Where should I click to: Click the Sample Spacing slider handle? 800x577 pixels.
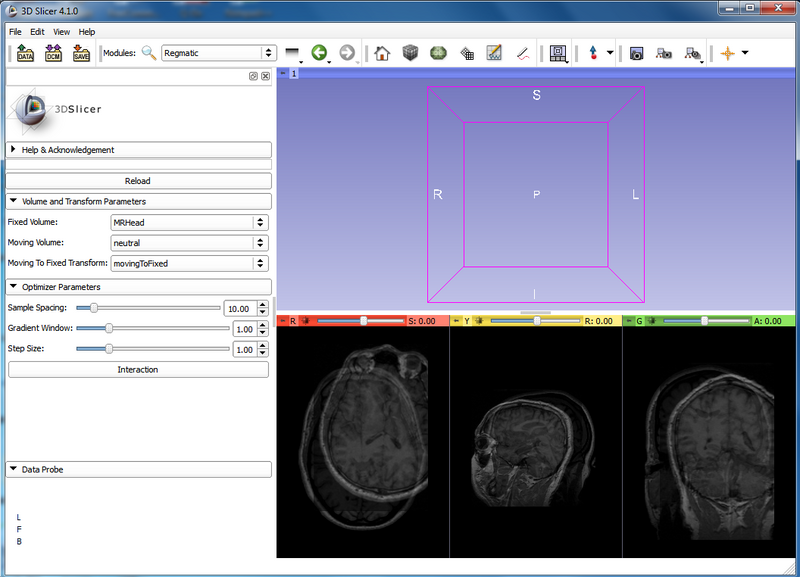click(93, 308)
